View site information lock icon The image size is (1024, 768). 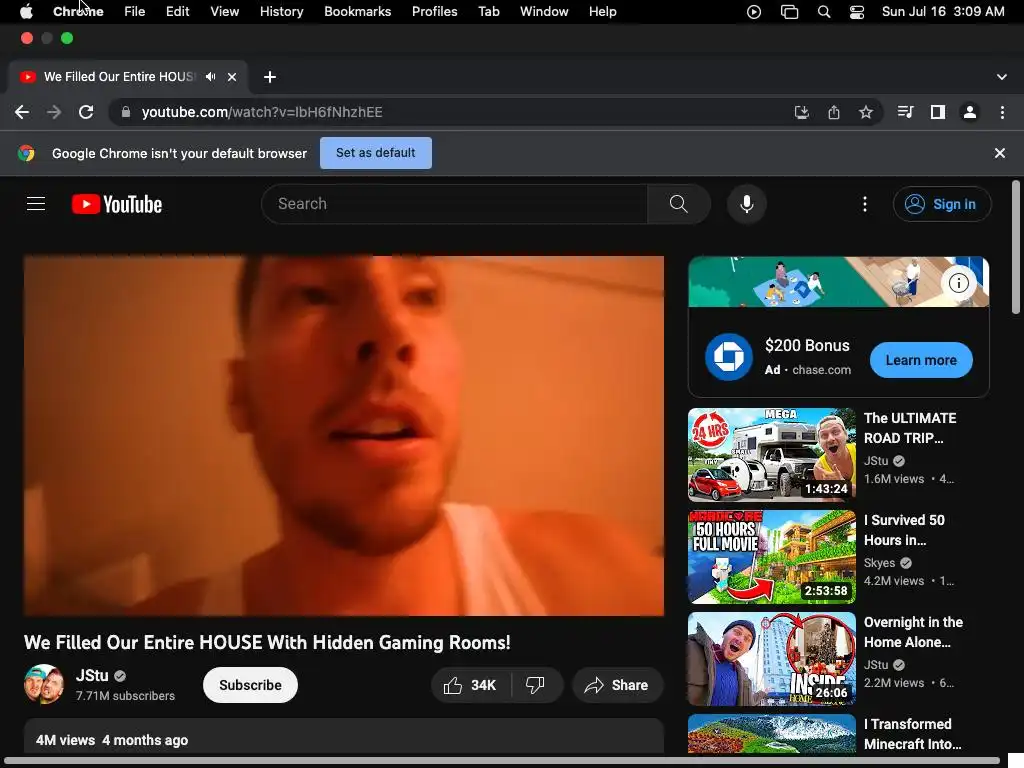(125, 112)
